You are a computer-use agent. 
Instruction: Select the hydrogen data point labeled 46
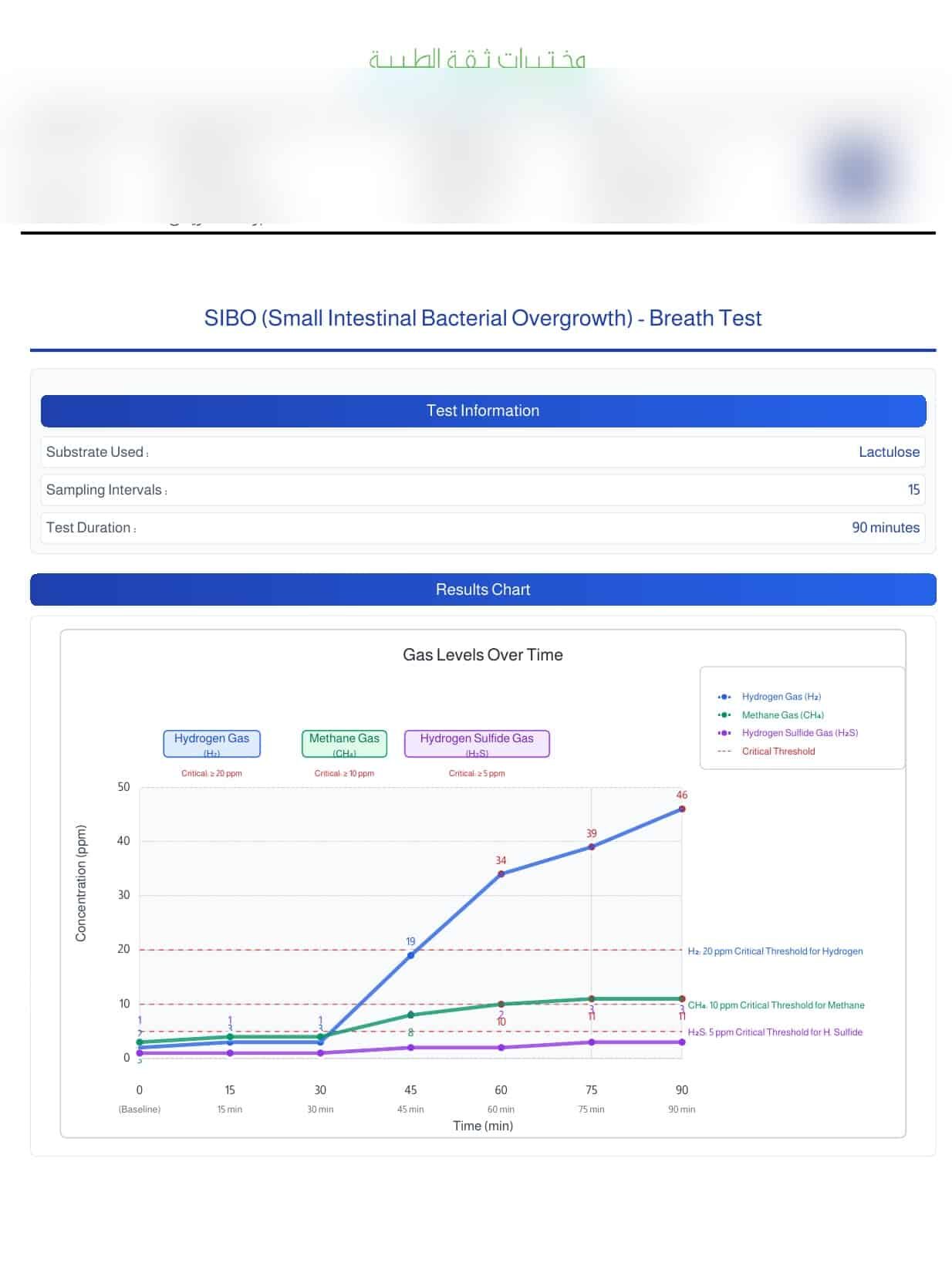click(x=682, y=809)
